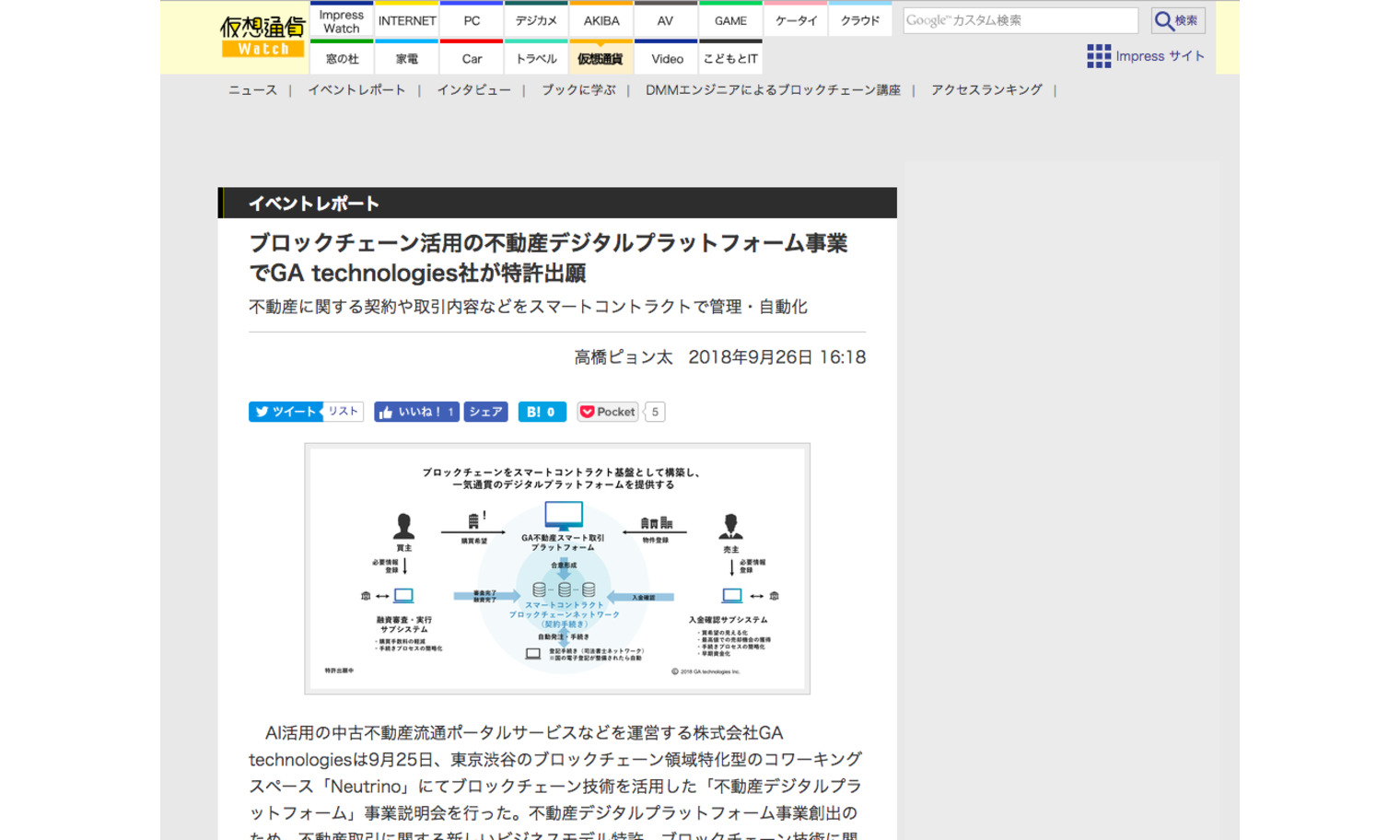Like the article with the いいね! button
This screenshot has width=1400, height=840.
point(414,412)
